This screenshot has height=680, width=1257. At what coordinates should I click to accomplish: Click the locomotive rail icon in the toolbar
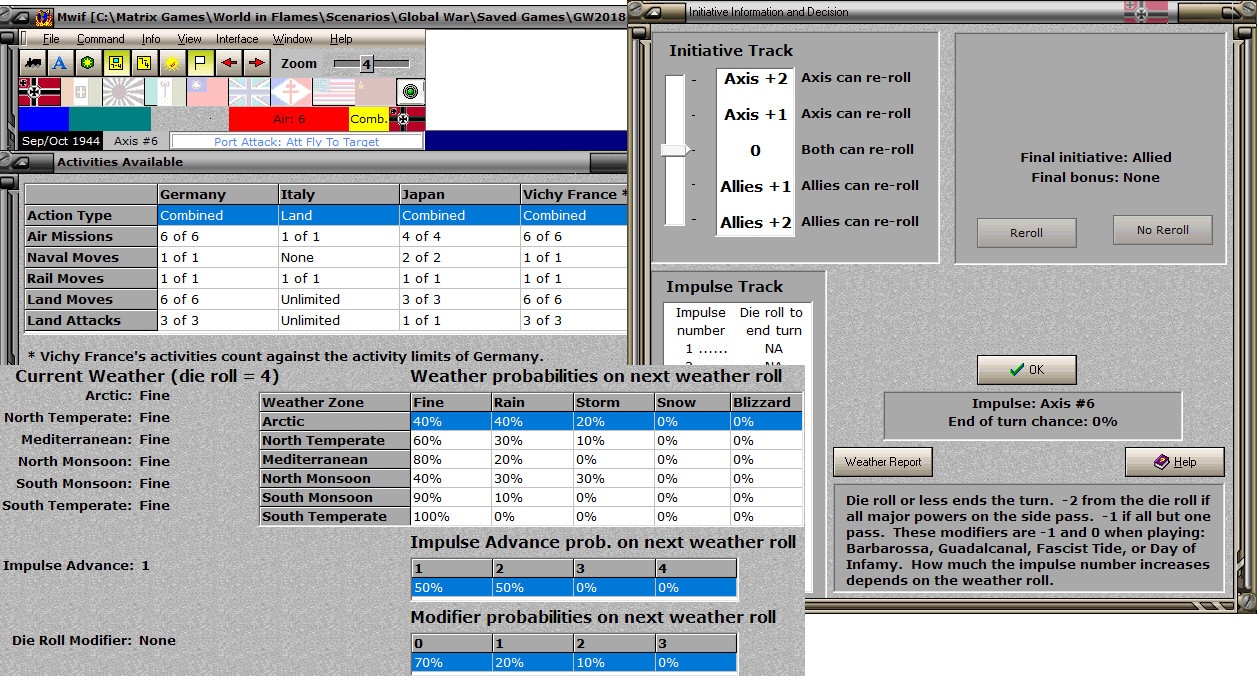(33, 63)
